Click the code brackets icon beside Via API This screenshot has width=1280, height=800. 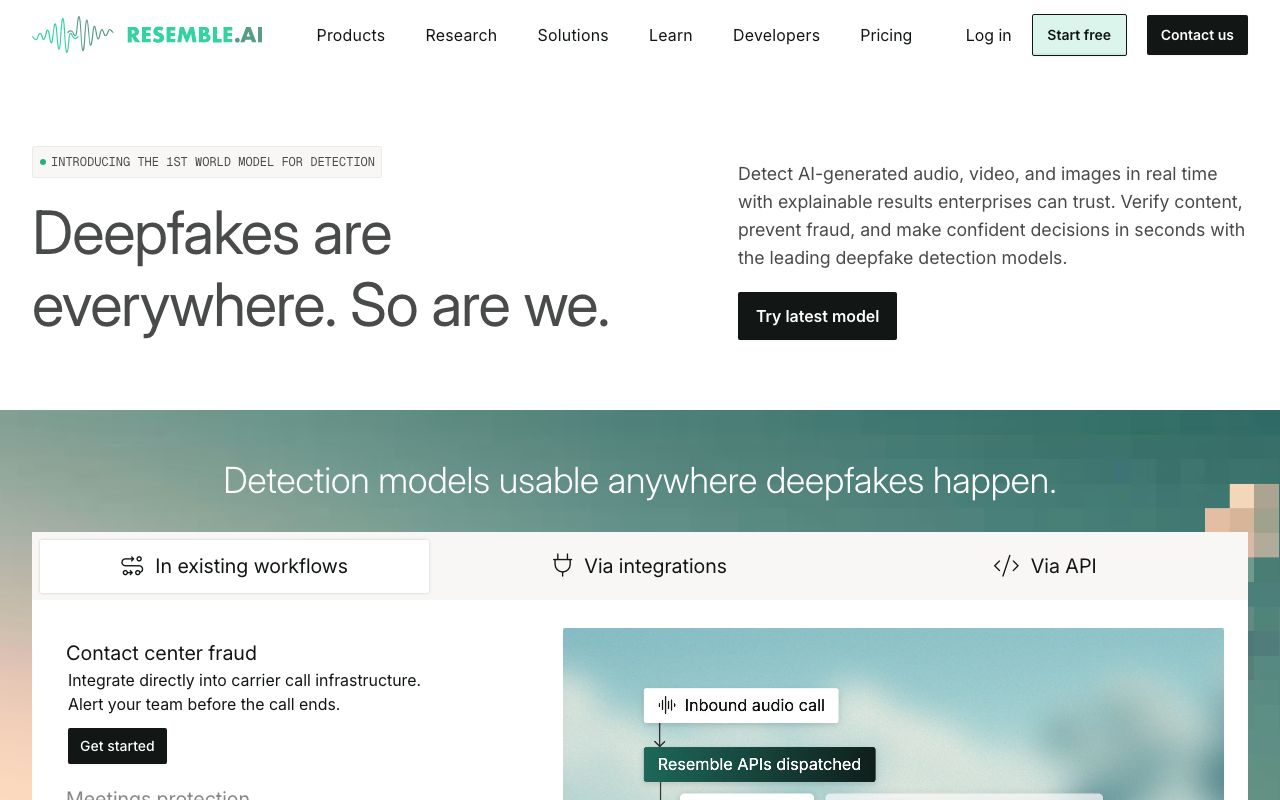point(1006,566)
